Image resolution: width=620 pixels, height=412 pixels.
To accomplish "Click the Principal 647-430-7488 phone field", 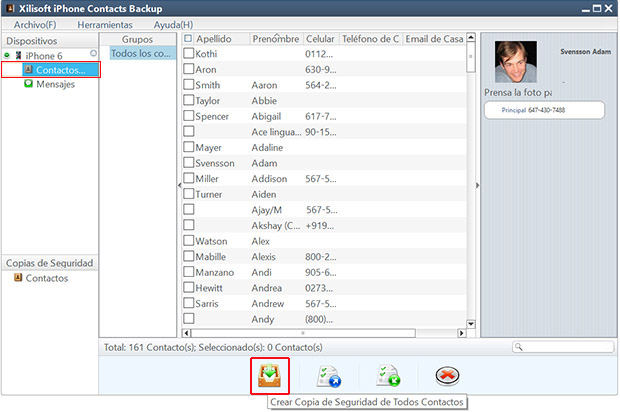I will tap(544, 110).
